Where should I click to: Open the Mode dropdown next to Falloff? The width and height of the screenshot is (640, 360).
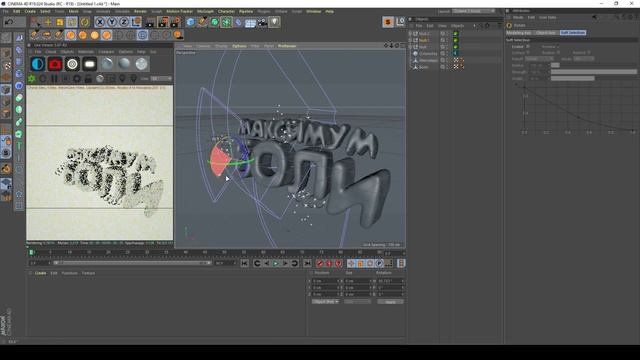(x=584, y=59)
